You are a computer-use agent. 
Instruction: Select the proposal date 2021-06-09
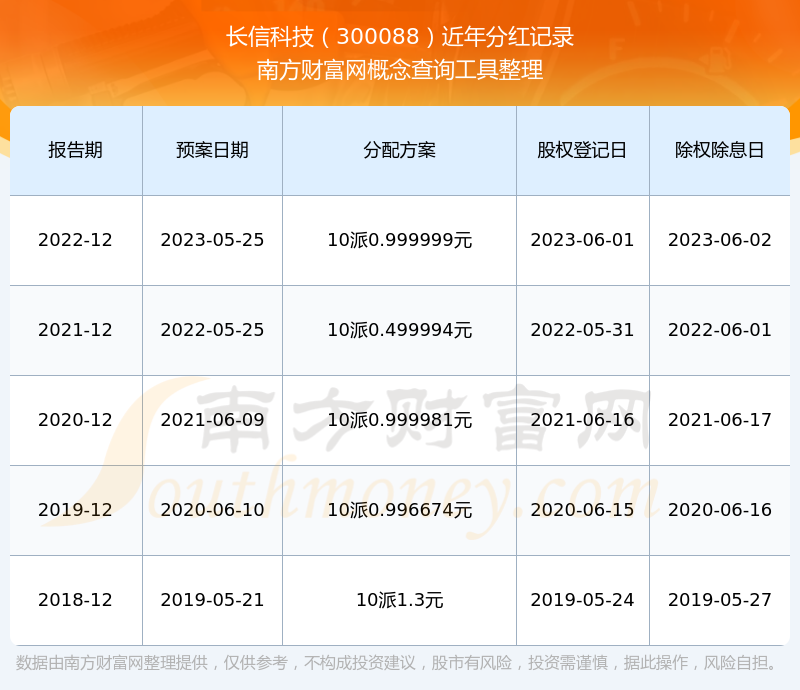click(212, 420)
